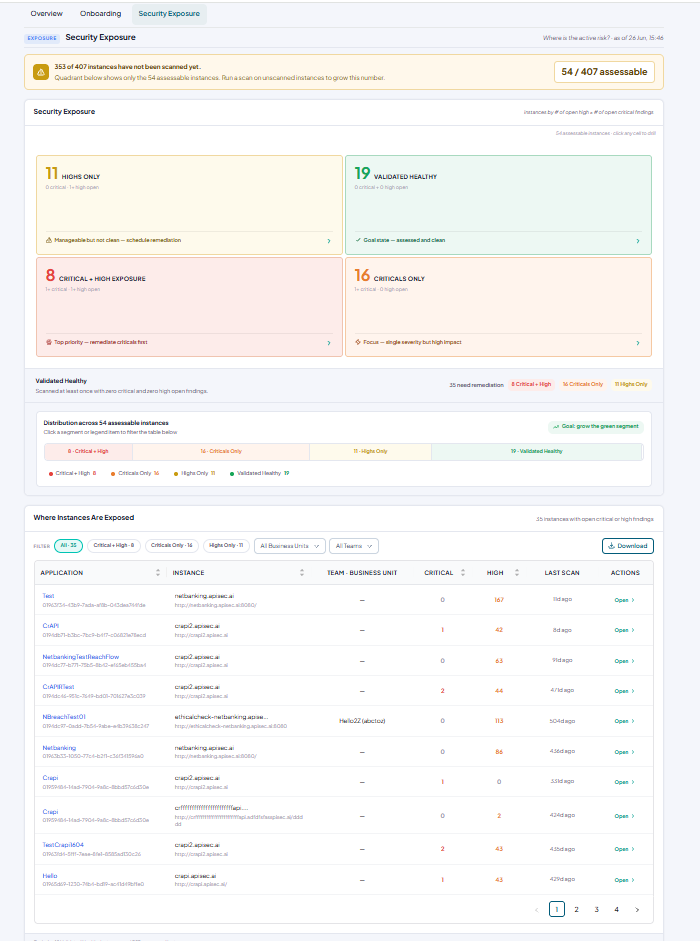The image size is (700, 941).
Task: Open the Validated Healthy quadrant card
Action: point(498,205)
